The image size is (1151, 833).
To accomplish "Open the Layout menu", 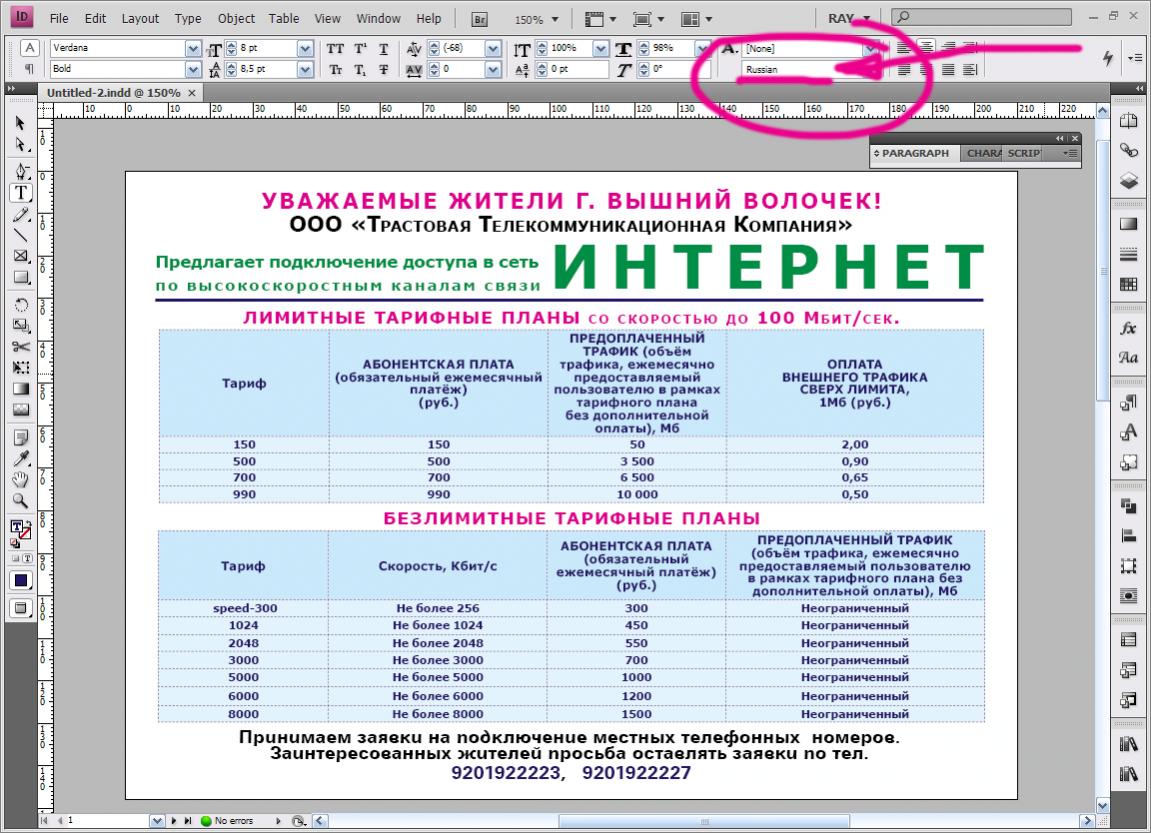I will (x=140, y=18).
